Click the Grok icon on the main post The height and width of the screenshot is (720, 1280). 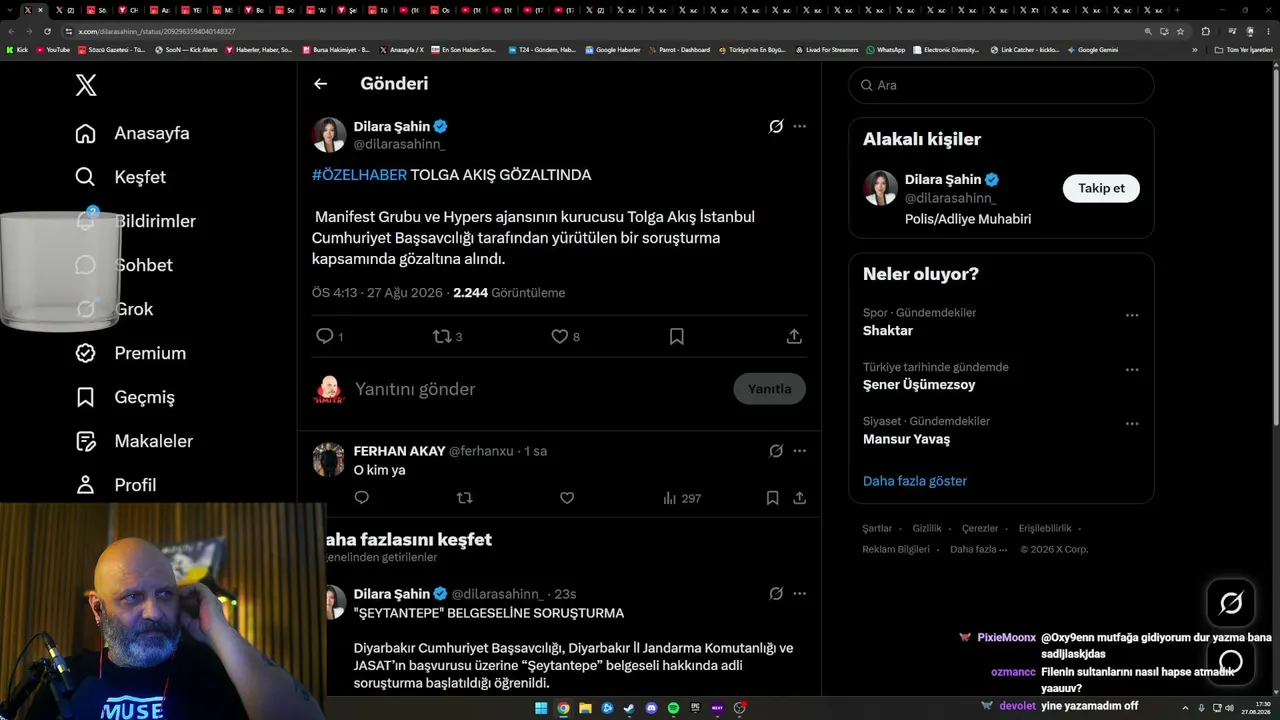(776, 127)
